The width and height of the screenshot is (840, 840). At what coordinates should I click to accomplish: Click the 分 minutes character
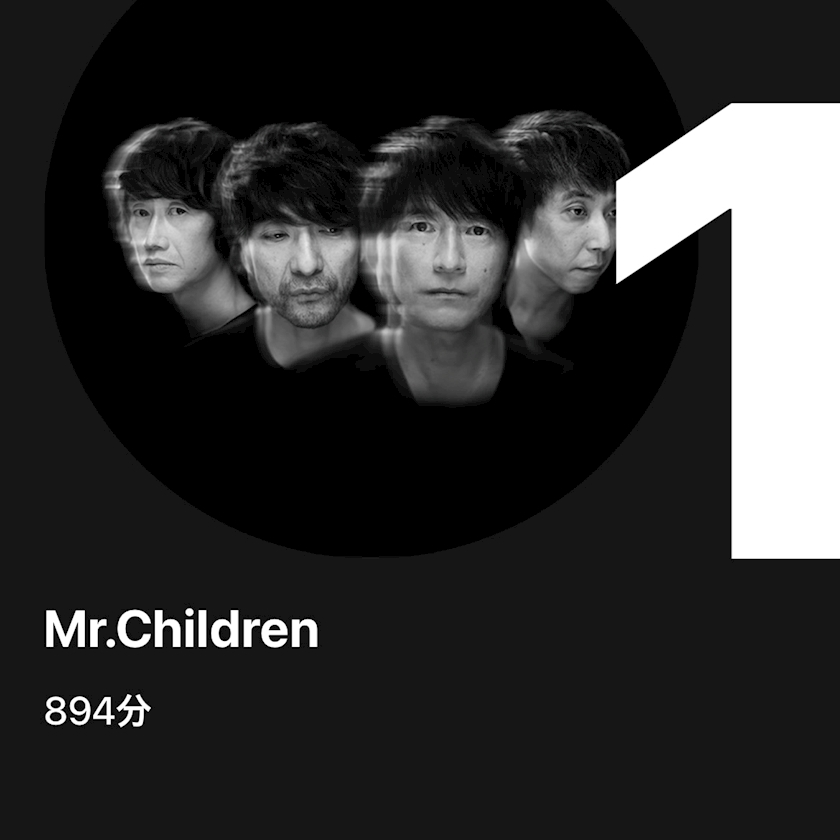pos(133,711)
